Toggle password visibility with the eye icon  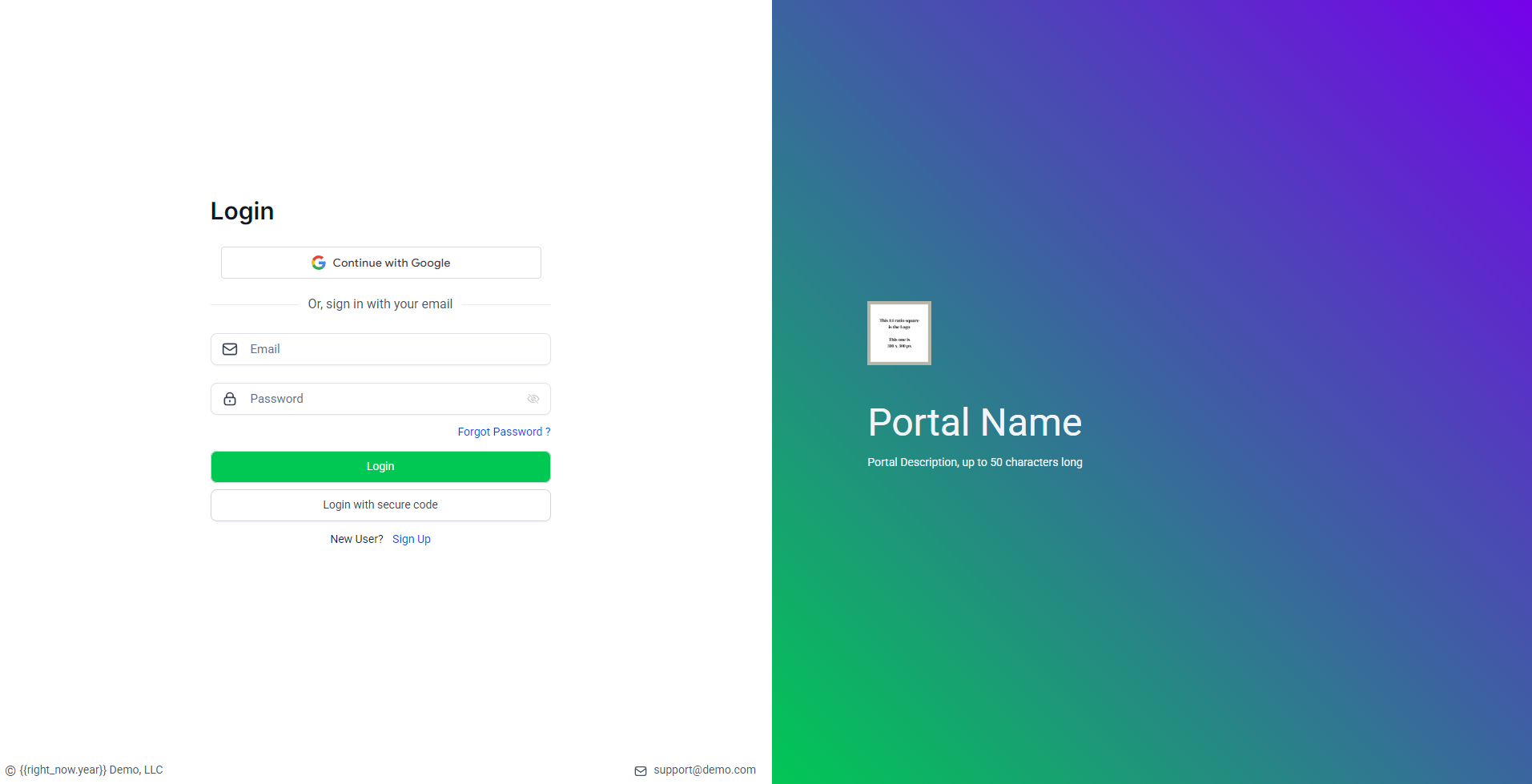pos(533,399)
